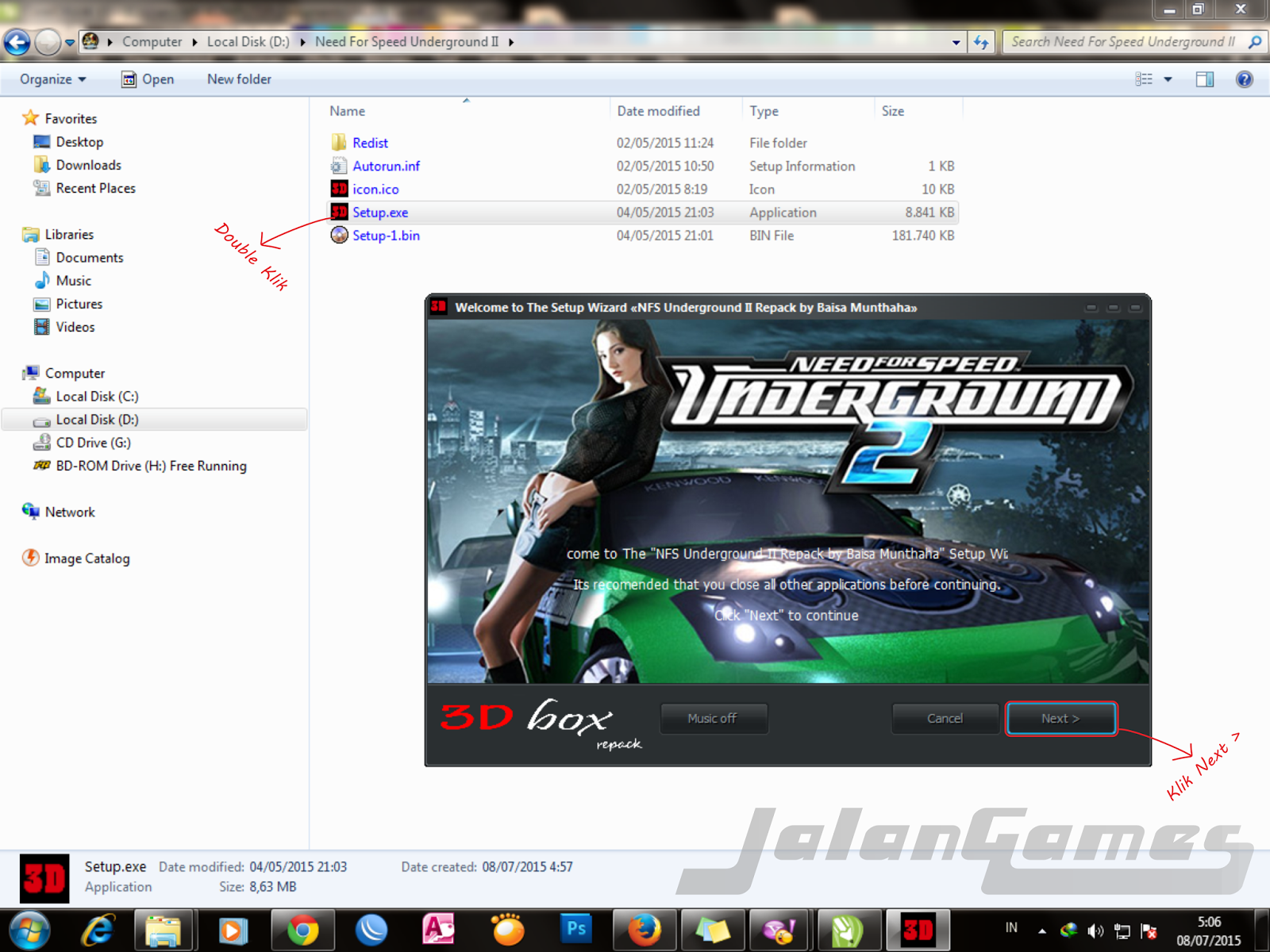1270x952 pixels.
Task: Click the search magnifier icon
Action: click(x=1254, y=42)
